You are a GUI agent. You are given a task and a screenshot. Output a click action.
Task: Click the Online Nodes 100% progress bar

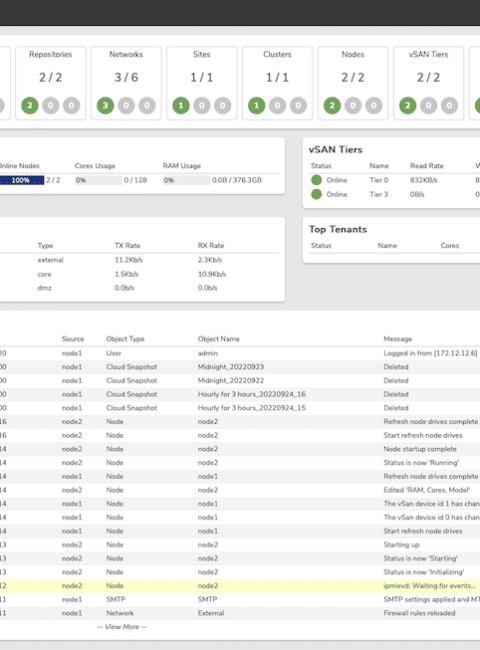click(22, 180)
